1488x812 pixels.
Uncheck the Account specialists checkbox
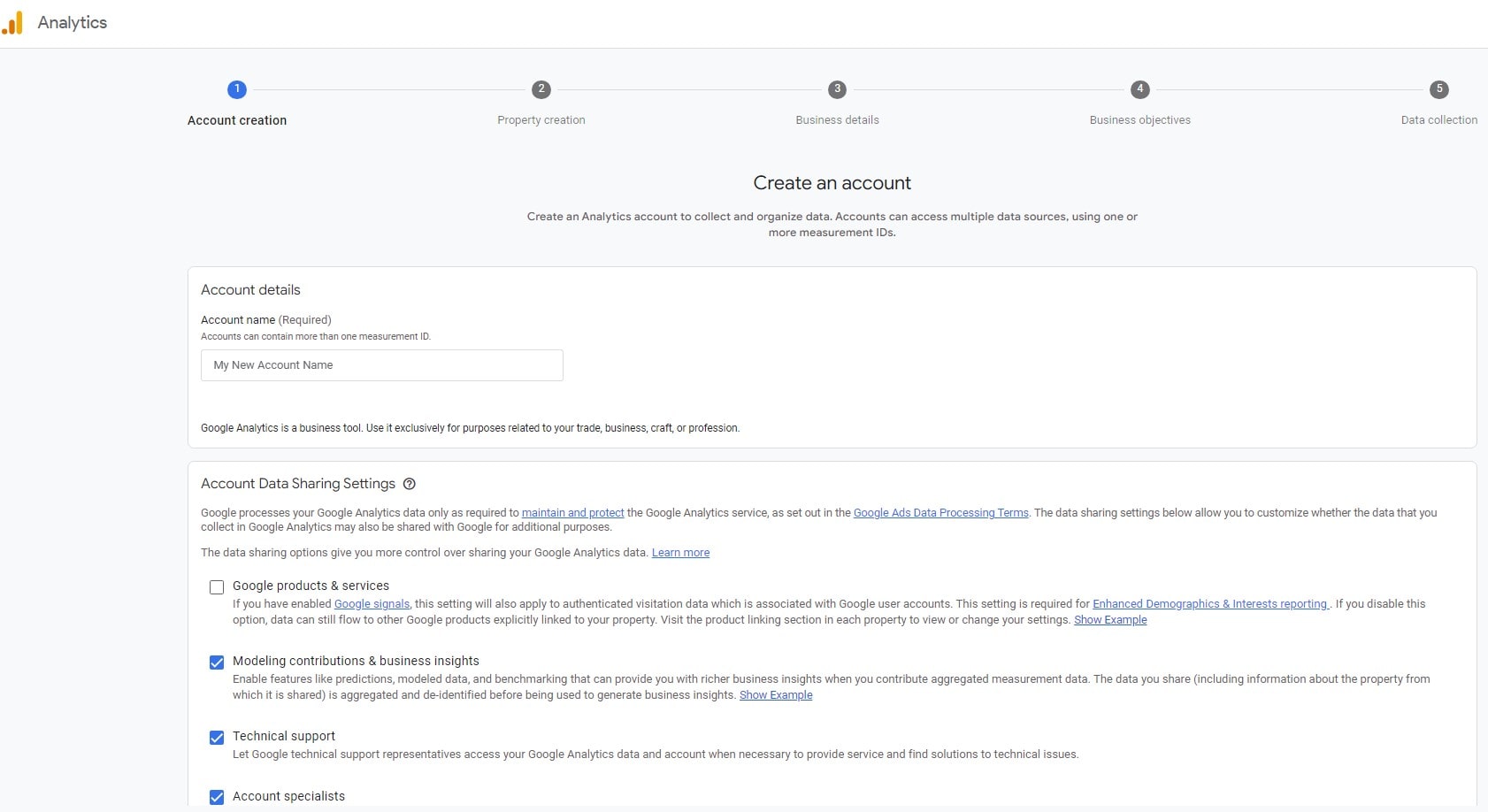click(x=217, y=797)
